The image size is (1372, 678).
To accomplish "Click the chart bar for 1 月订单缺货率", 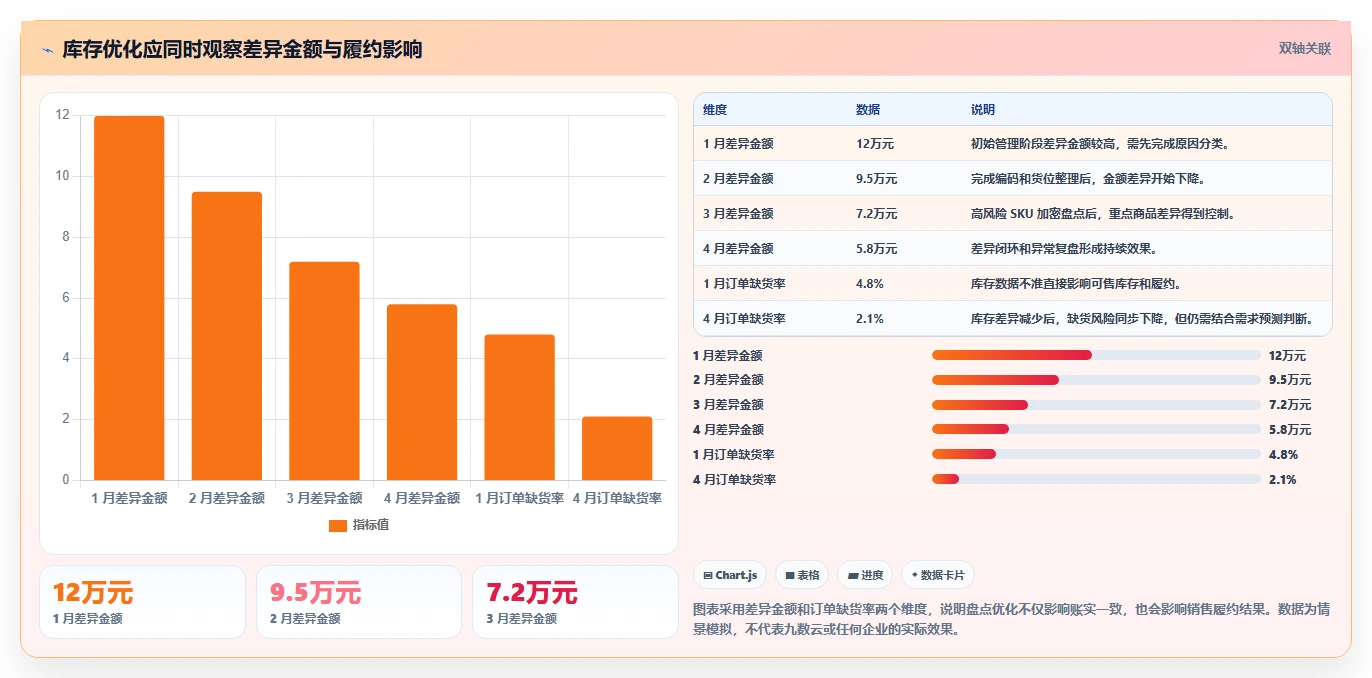I will point(519,407).
